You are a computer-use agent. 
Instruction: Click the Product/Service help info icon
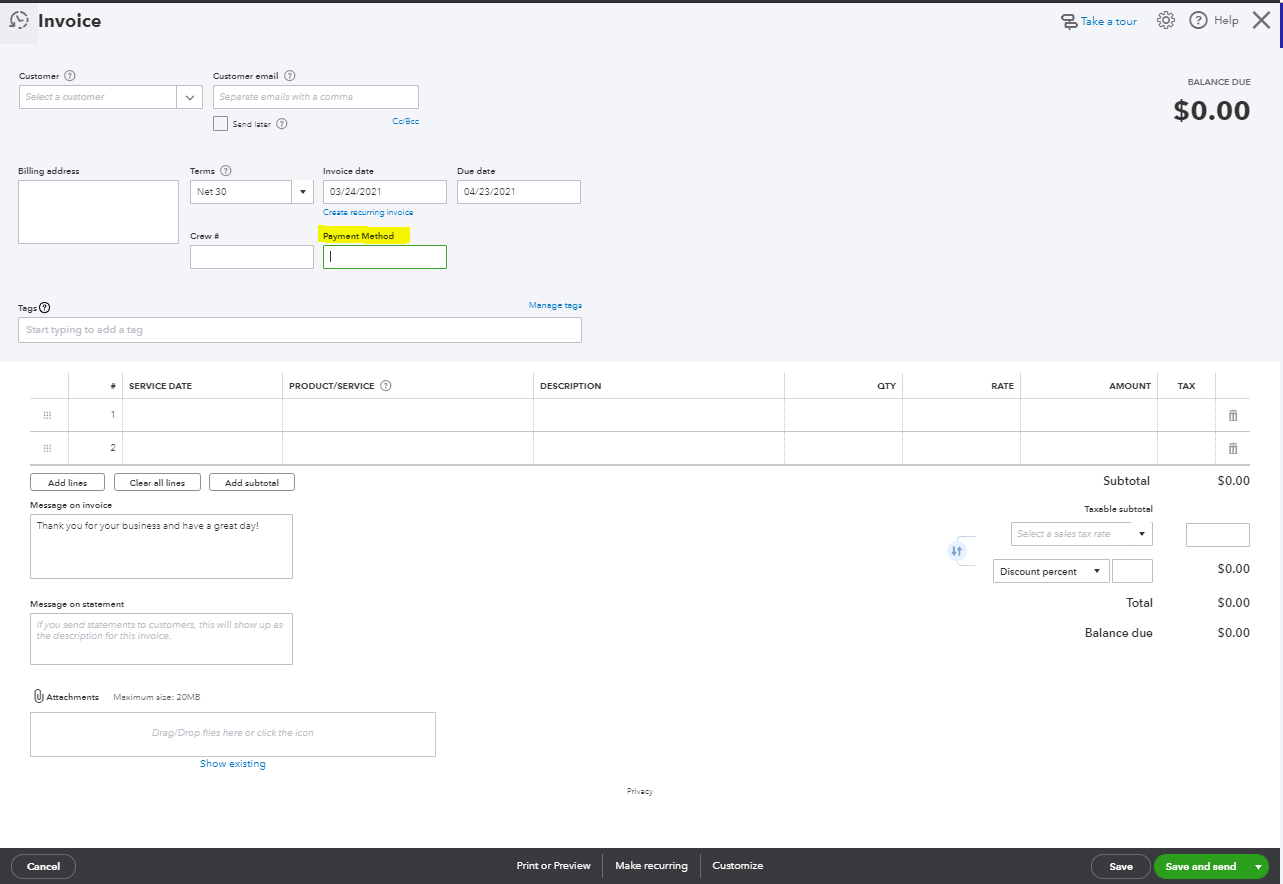click(x=386, y=386)
